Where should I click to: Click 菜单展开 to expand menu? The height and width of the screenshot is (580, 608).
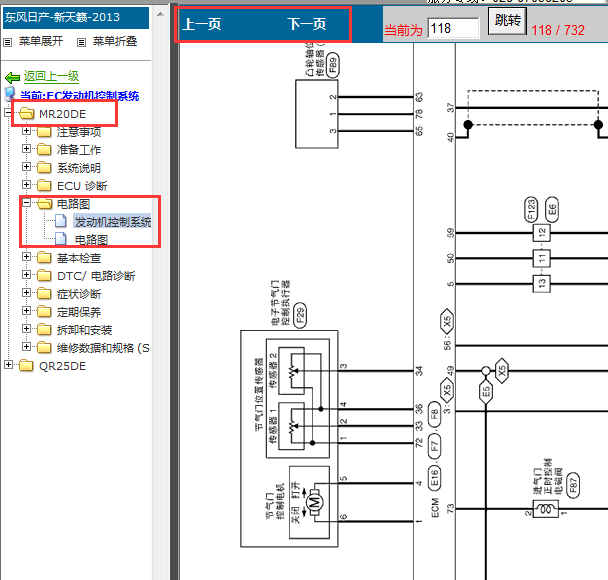coord(41,41)
